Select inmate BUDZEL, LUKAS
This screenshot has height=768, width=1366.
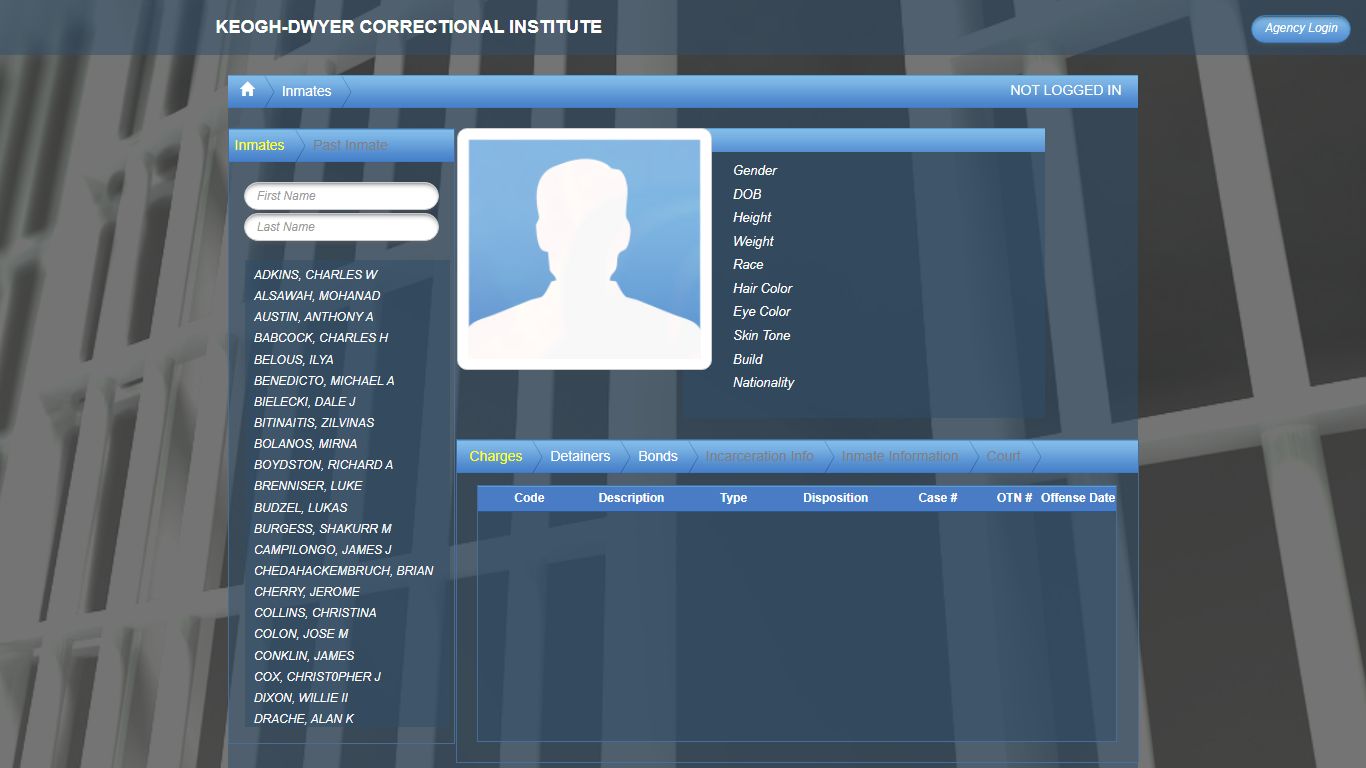(300, 508)
